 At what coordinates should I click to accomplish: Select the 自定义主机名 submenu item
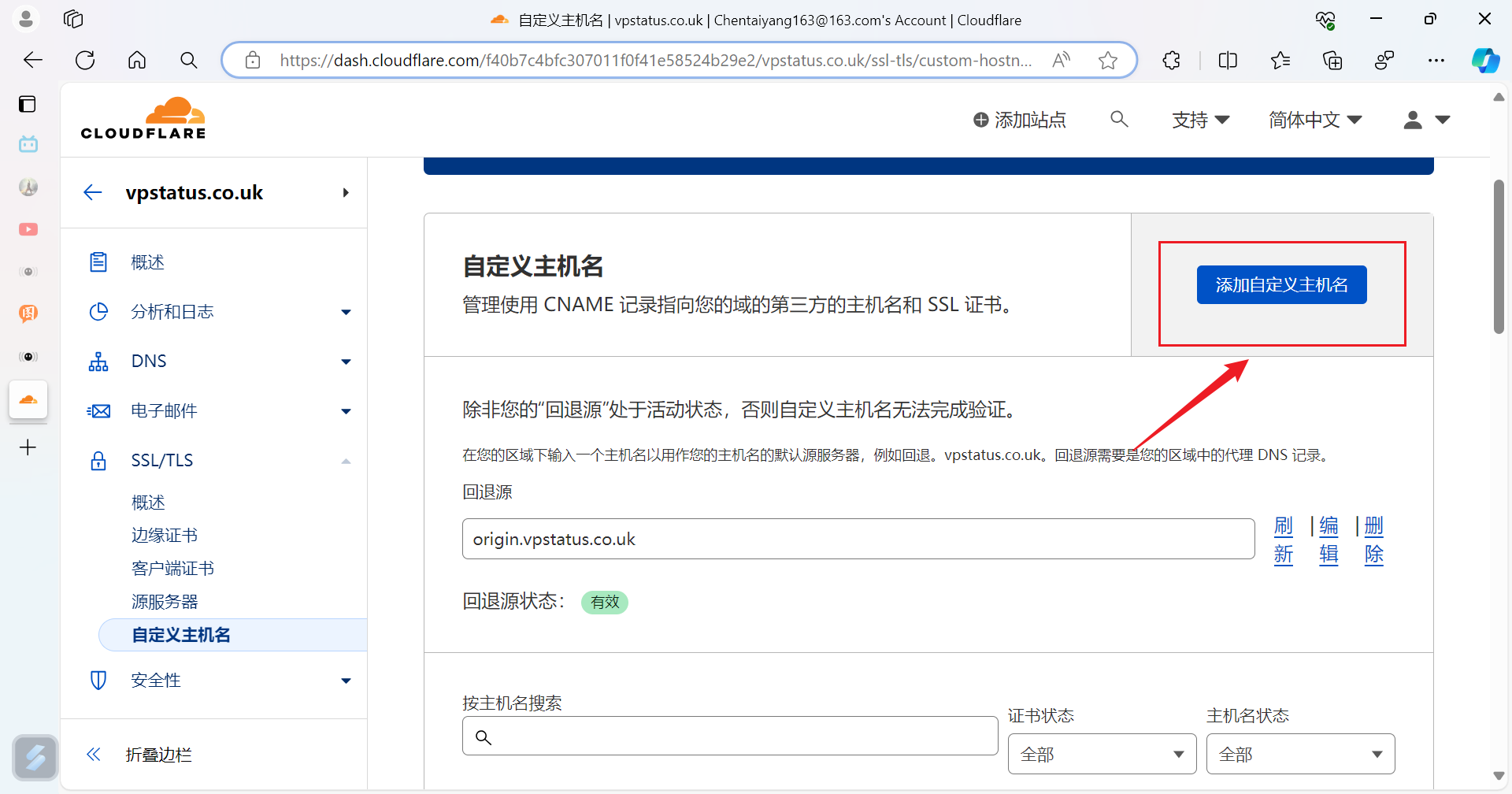[x=233, y=635]
